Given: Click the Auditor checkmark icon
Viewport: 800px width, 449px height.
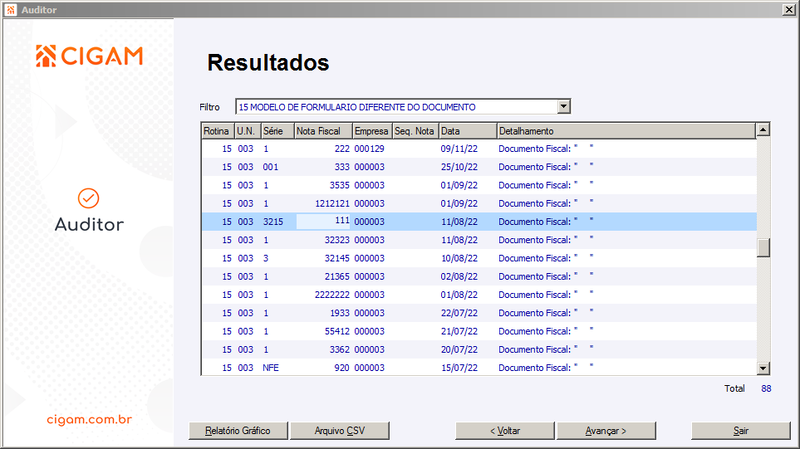Looking at the screenshot, I should [x=88, y=198].
